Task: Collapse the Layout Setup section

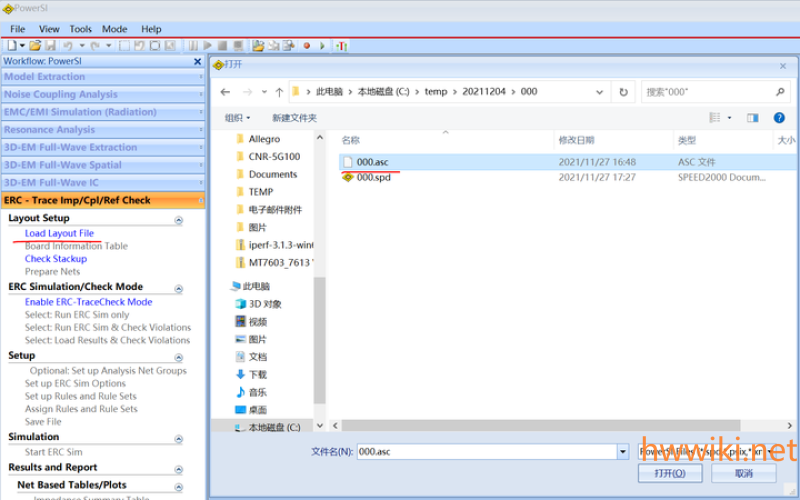Action: 179,220
